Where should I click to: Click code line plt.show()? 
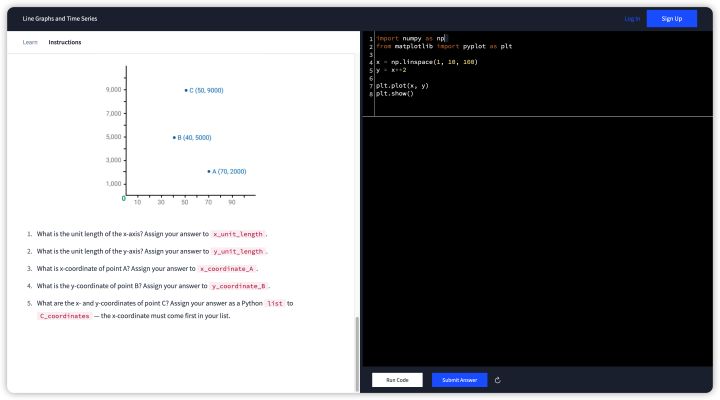pos(394,94)
